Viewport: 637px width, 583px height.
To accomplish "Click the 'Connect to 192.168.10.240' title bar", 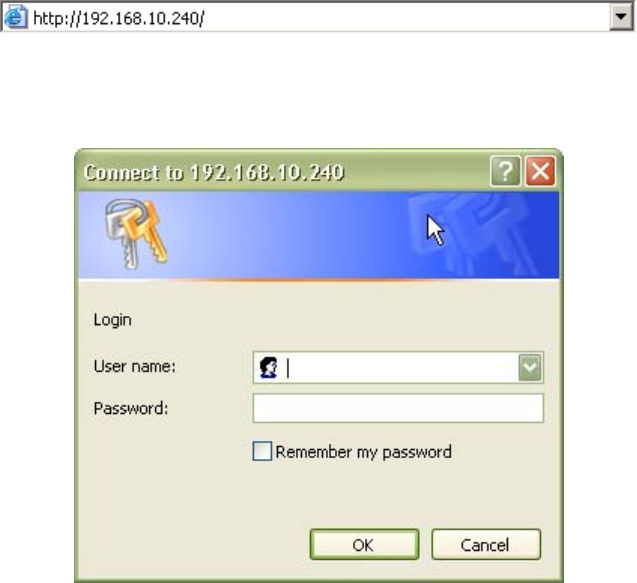I will [x=284, y=172].
